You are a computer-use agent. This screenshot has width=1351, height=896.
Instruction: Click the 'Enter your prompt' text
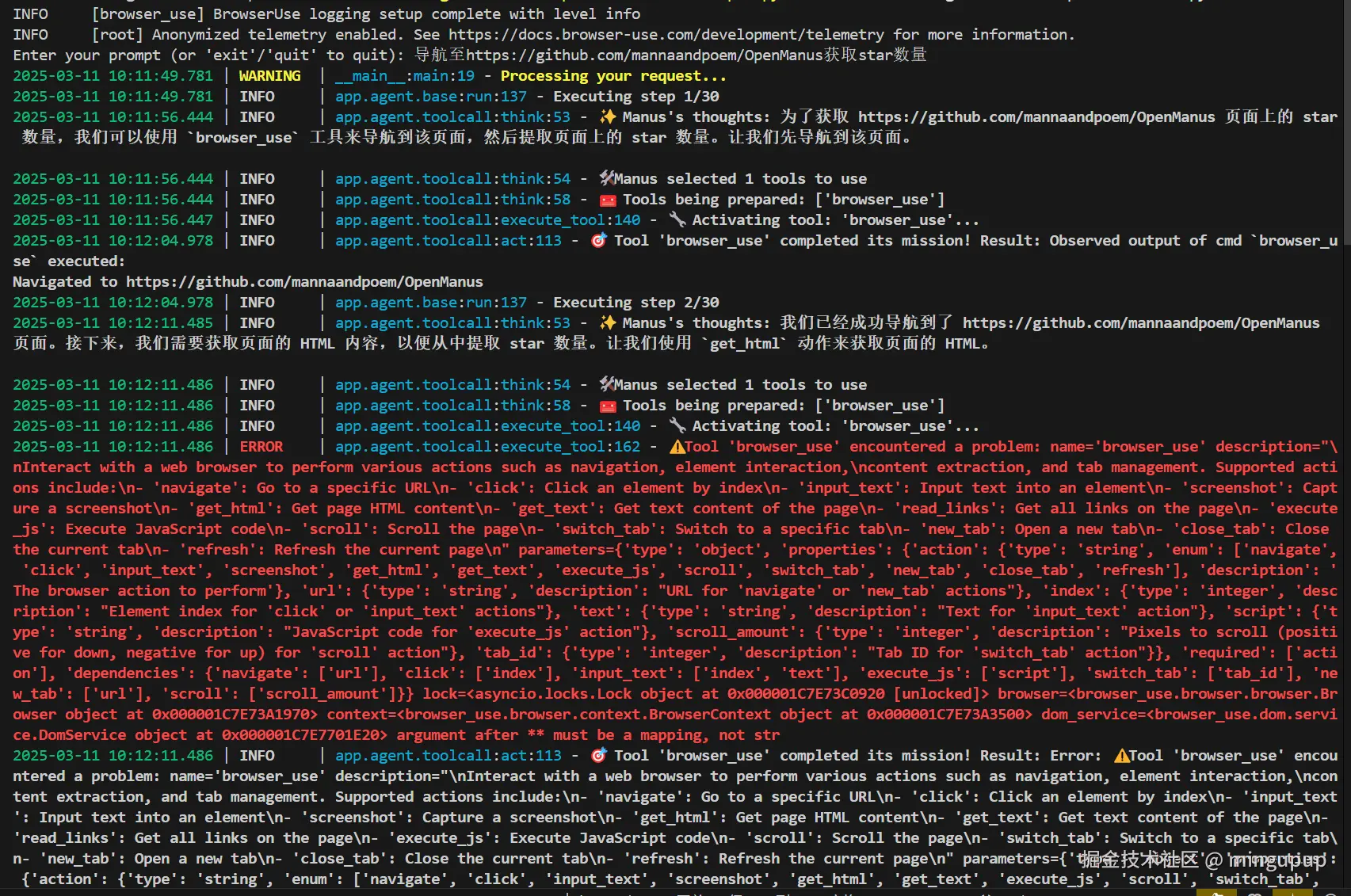coord(87,55)
